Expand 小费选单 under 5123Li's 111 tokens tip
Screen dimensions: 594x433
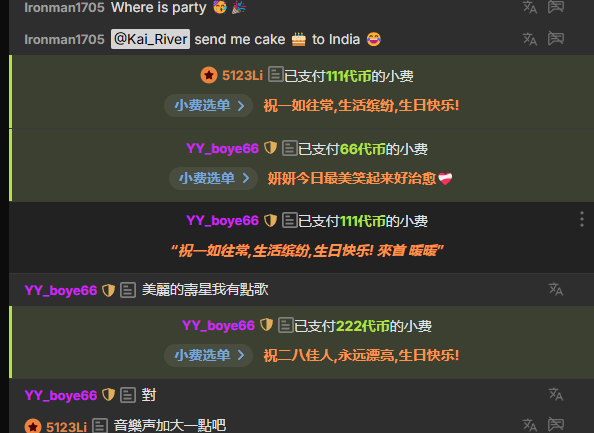tap(208, 105)
